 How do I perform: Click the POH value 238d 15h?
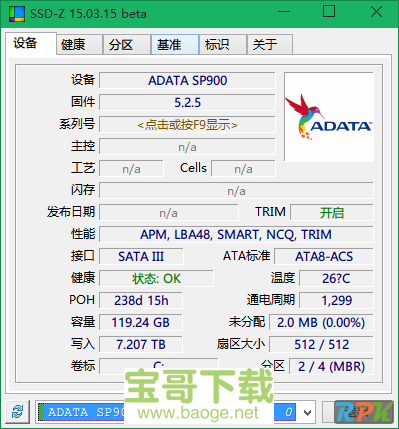(x=141, y=301)
